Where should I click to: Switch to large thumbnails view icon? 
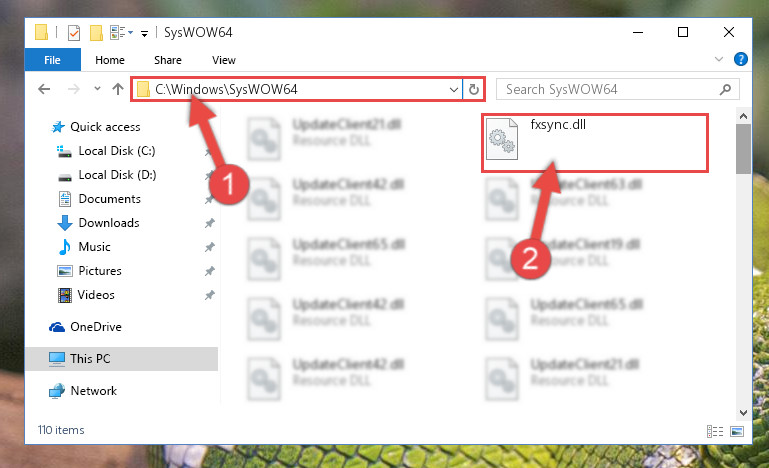tap(737, 431)
